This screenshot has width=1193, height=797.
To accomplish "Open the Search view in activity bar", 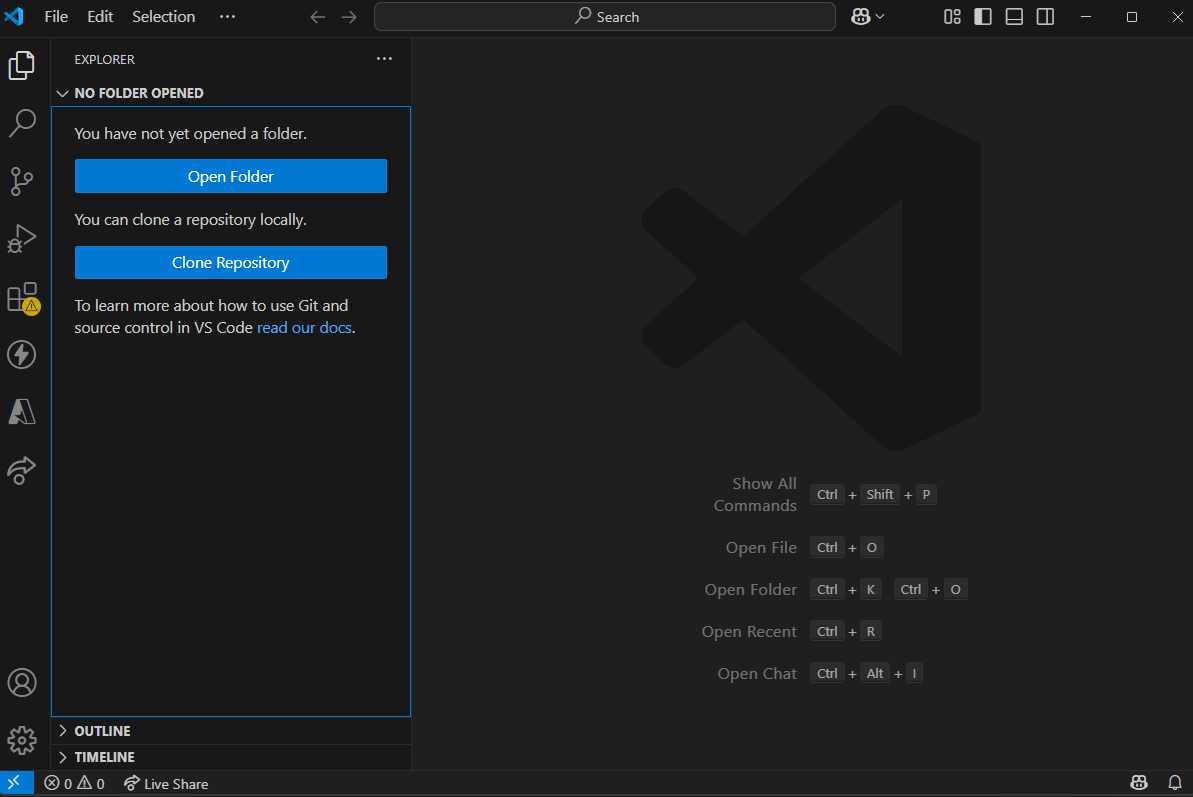I will click(21, 123).
